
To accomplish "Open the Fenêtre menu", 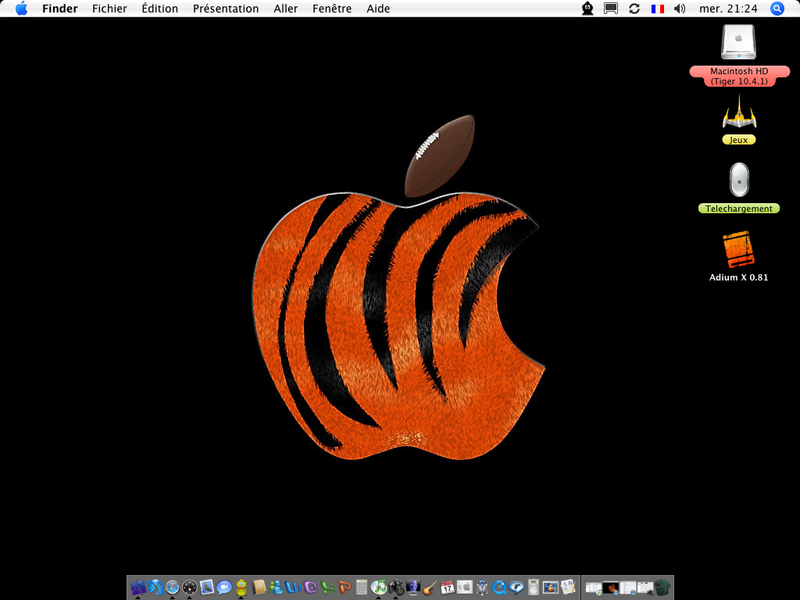I will 332,9.
